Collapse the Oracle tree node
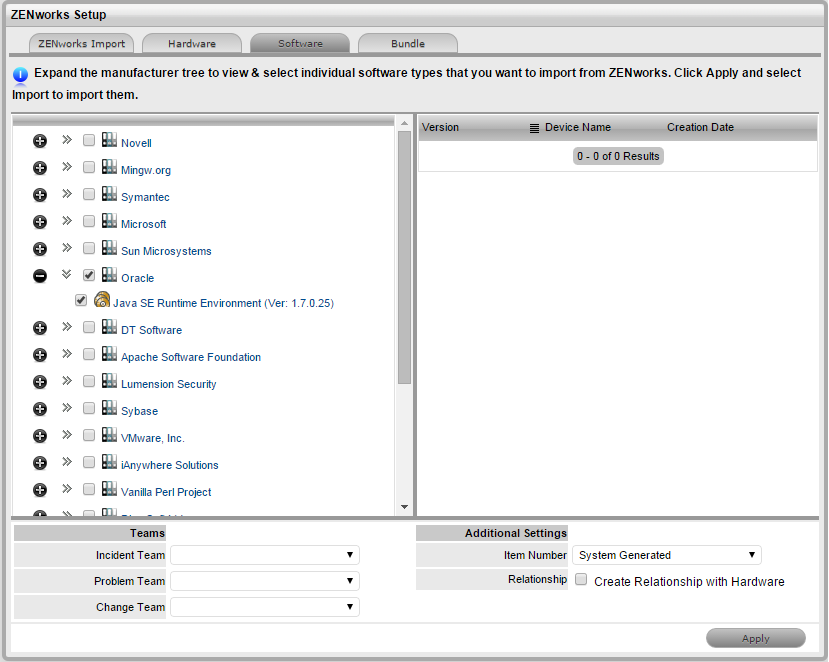 [x=40, y=276]
